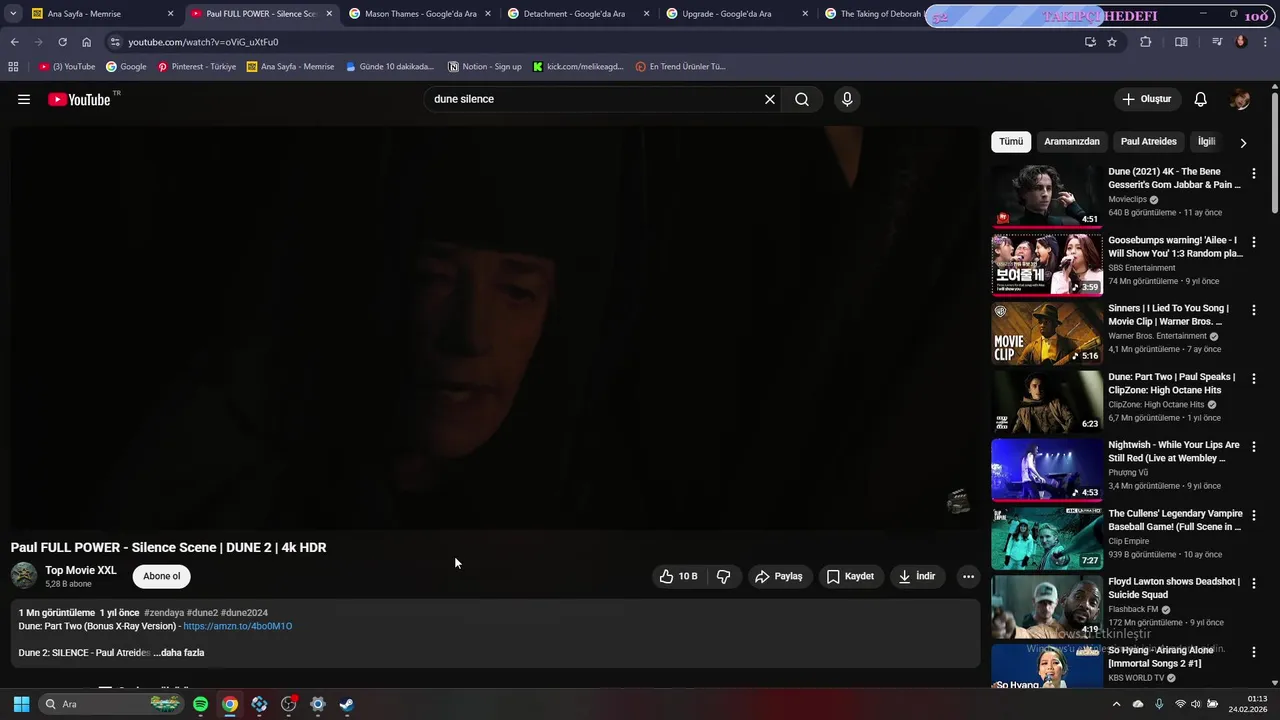Open options menu for Cullens baseball video
The image size is (1280, 720).
click(1254, 515)
